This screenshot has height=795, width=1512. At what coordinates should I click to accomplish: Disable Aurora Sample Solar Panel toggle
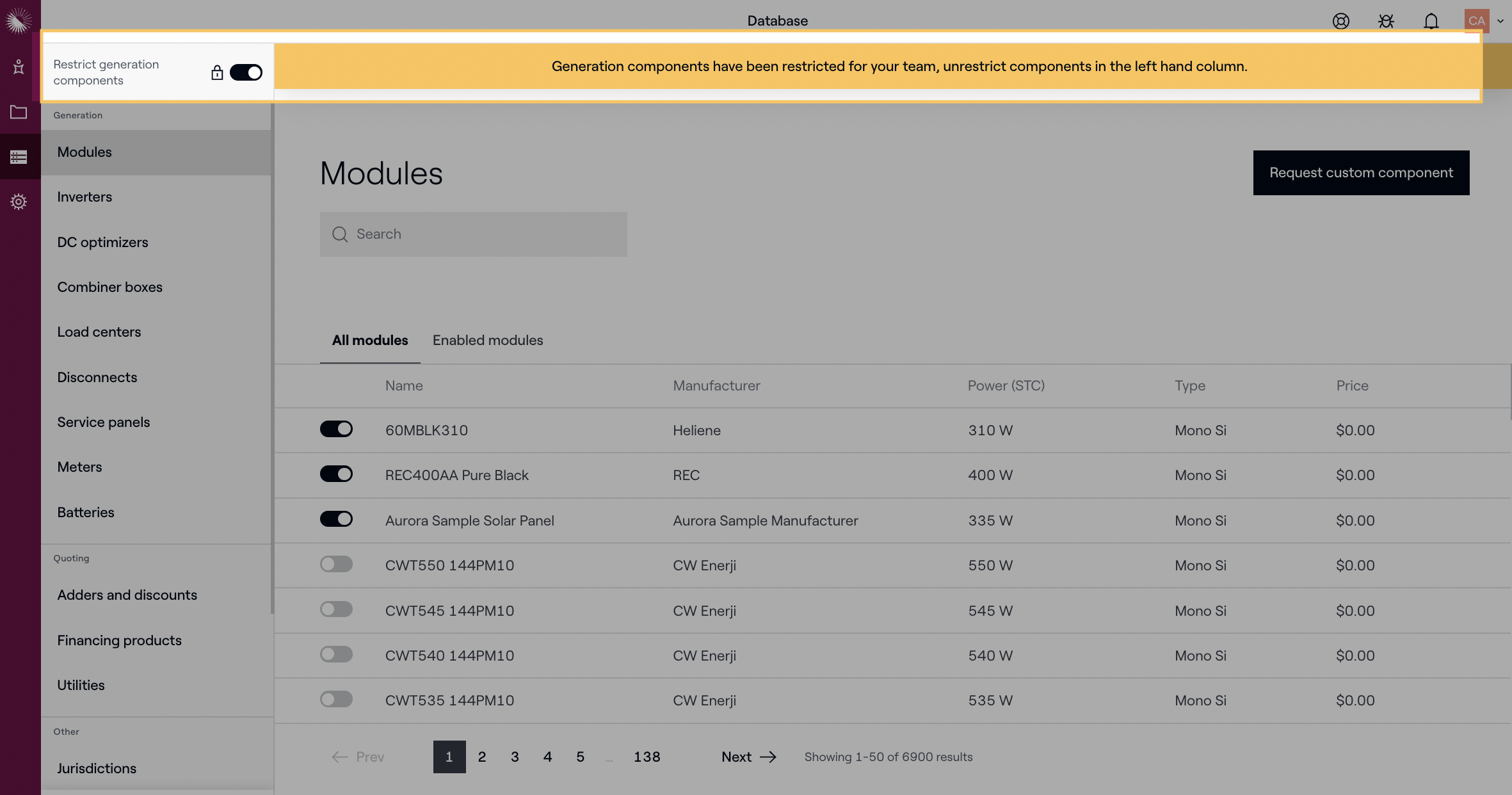coord(336,519)
